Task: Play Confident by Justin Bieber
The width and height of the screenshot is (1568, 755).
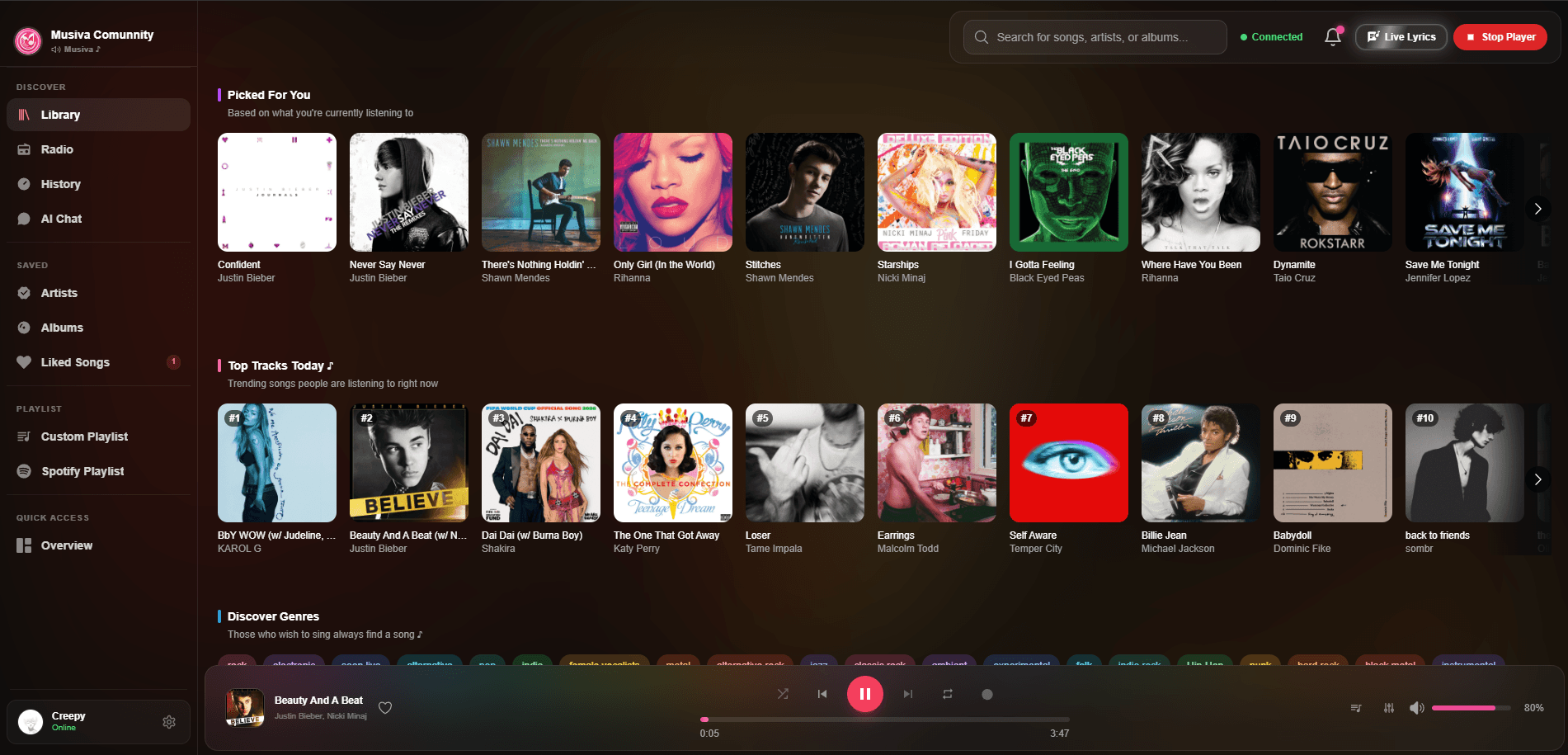Action: pyautogui.click(x=277, y=192)
